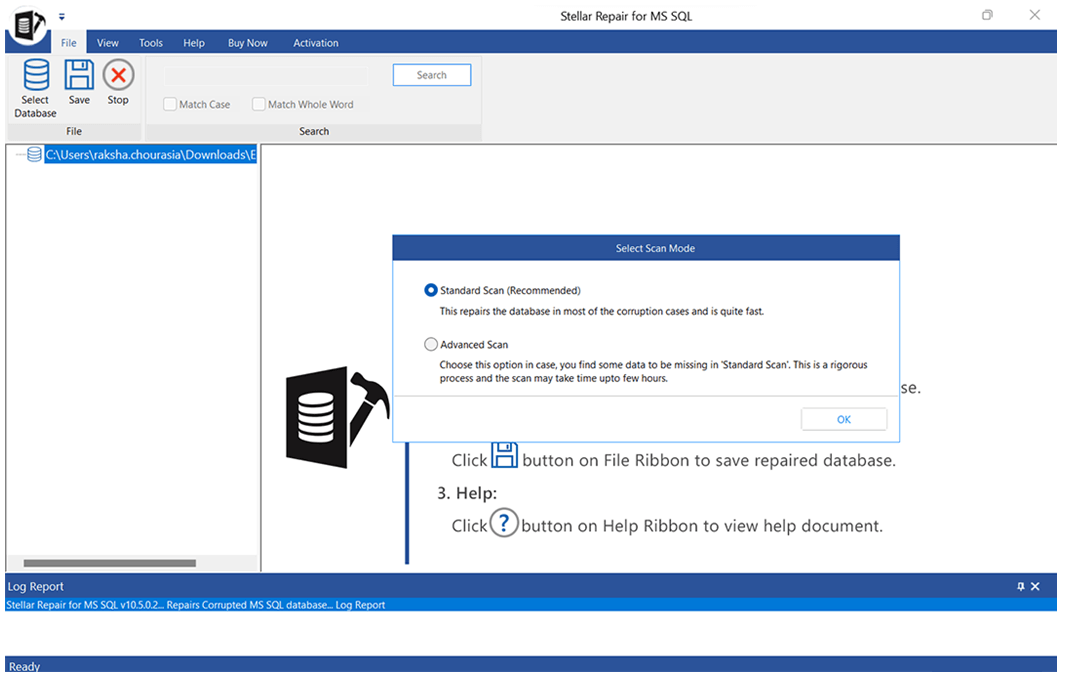Close the Log Report panel
The height and width of the screenshot is (679, 1070).
coord(1035,585)
